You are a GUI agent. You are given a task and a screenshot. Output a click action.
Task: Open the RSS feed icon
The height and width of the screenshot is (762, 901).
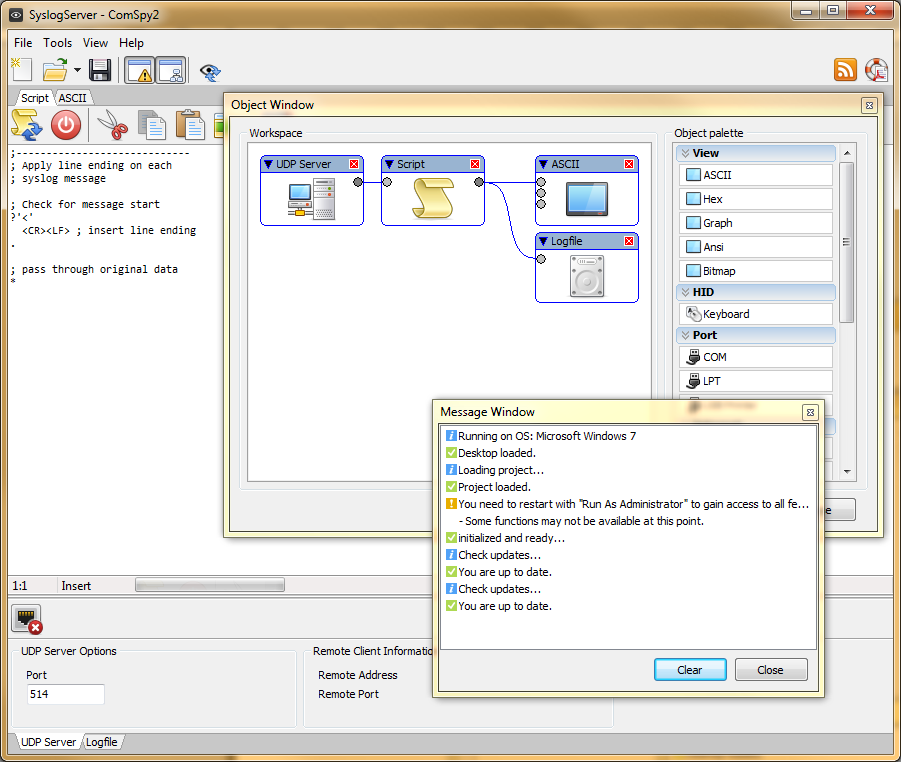coord(845,70)
